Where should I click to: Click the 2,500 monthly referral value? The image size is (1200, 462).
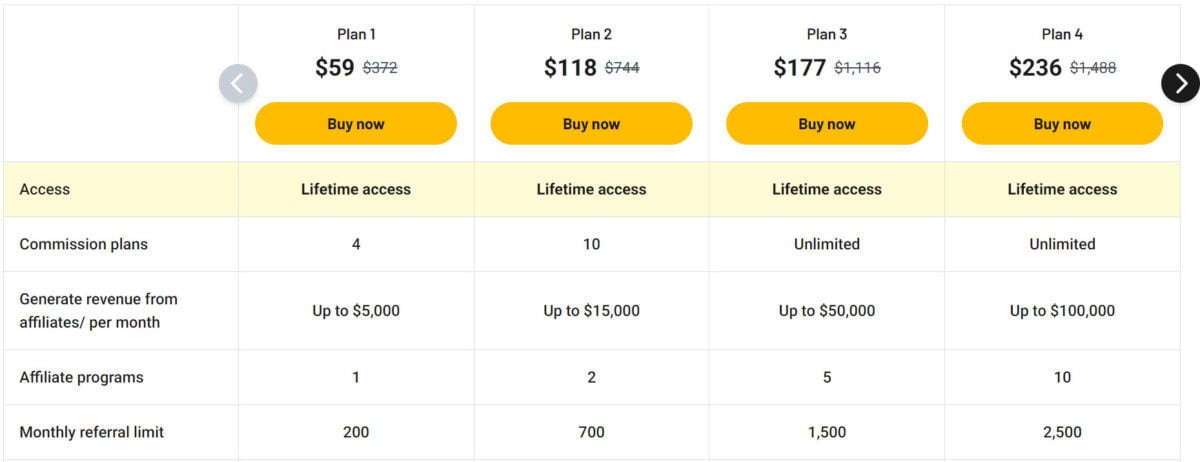coord(1062,432)
